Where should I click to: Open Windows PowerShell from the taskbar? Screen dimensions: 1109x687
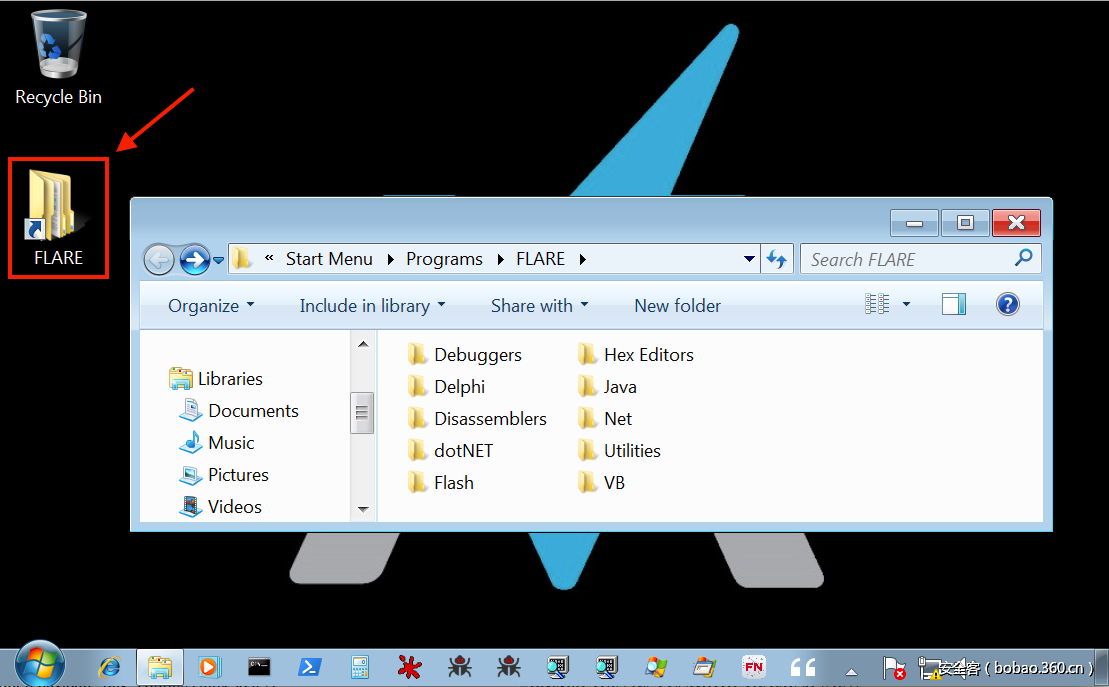point(309,666)
